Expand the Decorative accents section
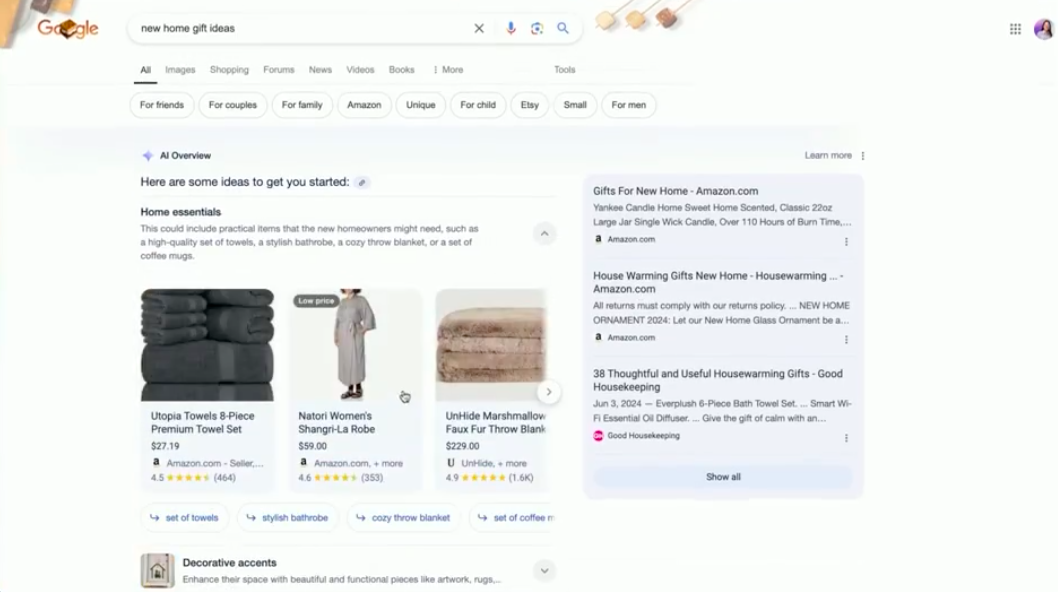 [x=545, y=571]
